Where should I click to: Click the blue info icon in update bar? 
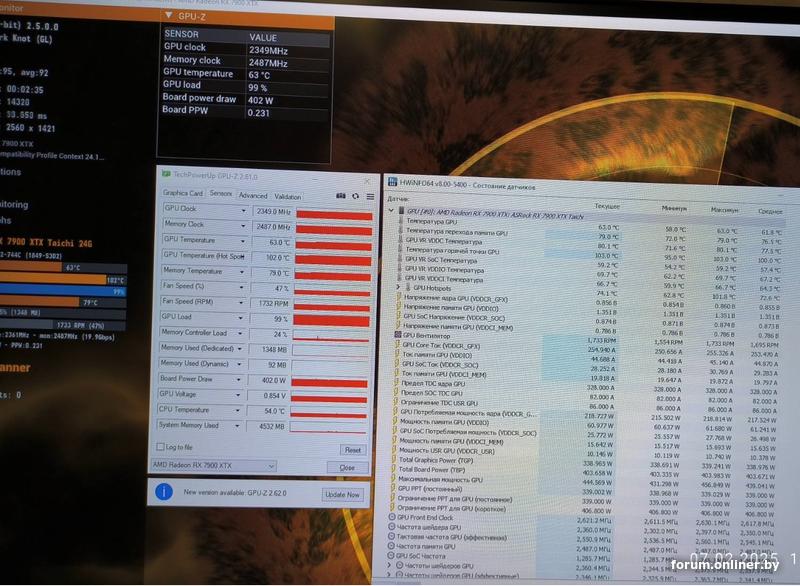(x=164, y=492)
